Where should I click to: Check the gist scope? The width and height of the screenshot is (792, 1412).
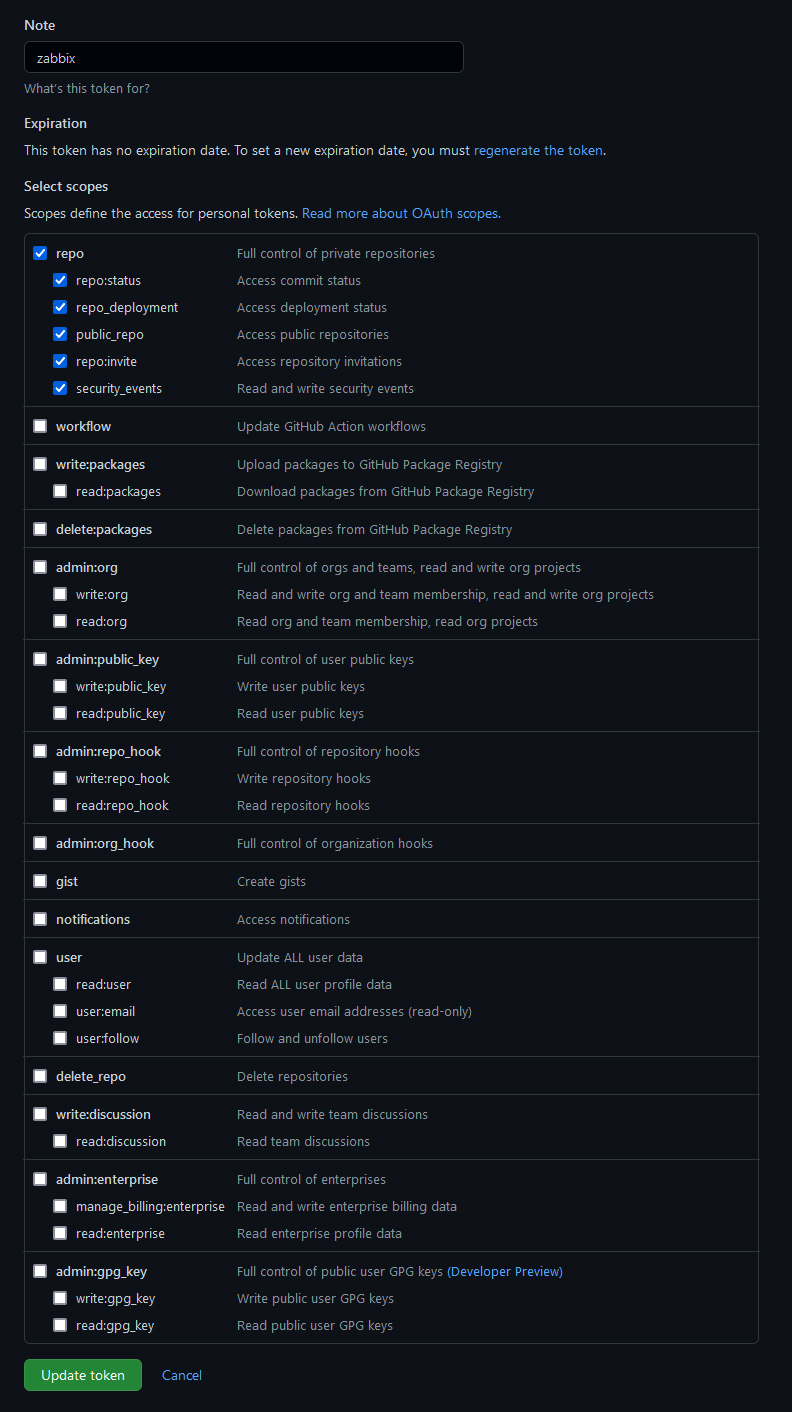[x=40, y=882]
